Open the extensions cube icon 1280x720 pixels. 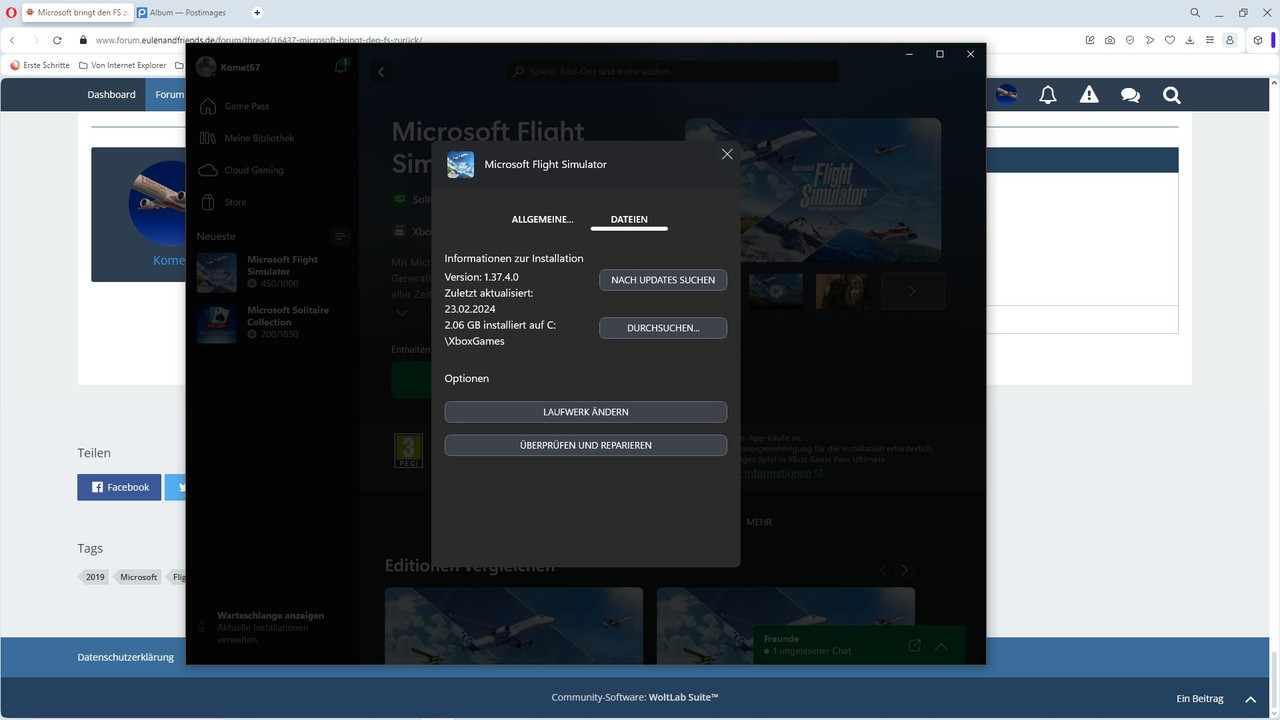[x=1259, y=40]
